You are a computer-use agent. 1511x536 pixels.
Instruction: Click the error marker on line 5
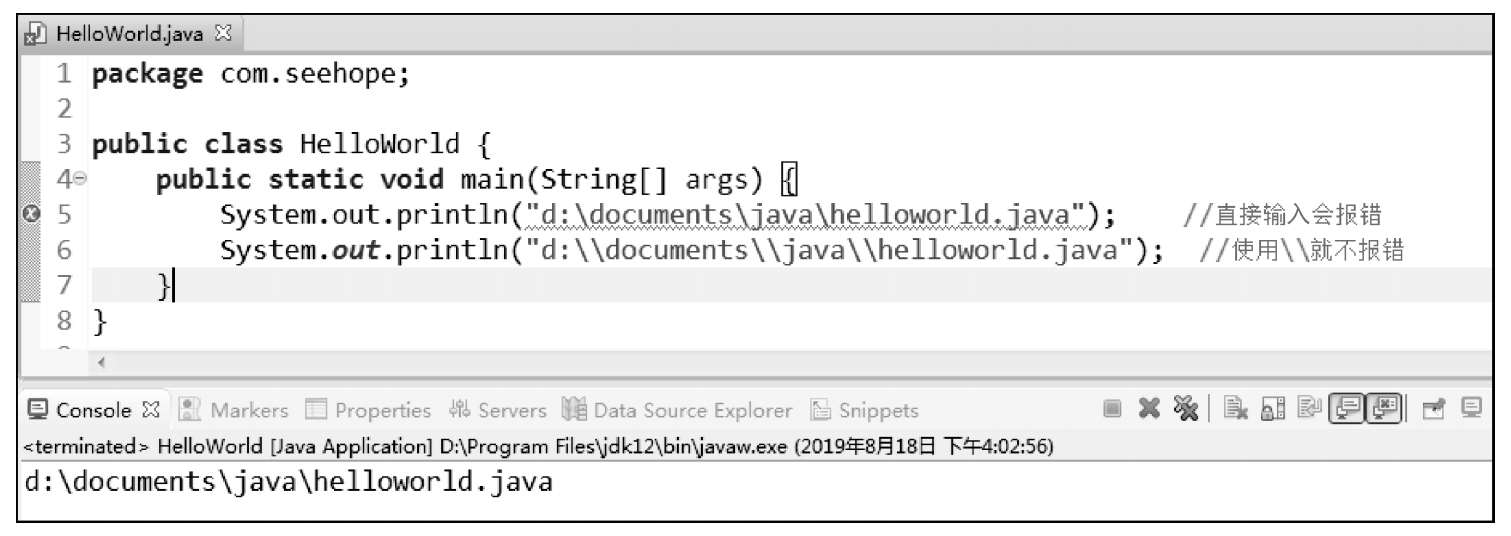click(x=29, y=213)
